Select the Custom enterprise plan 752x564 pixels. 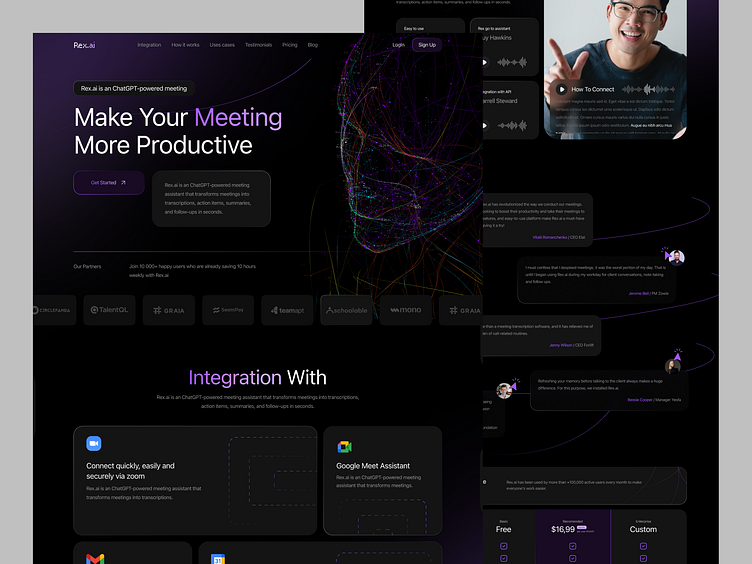[x=643, y=529]
